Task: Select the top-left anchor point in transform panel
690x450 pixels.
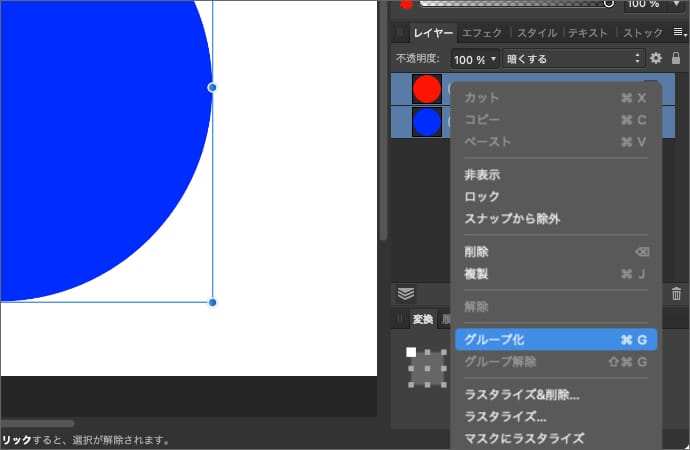Action: pos(410,352)
